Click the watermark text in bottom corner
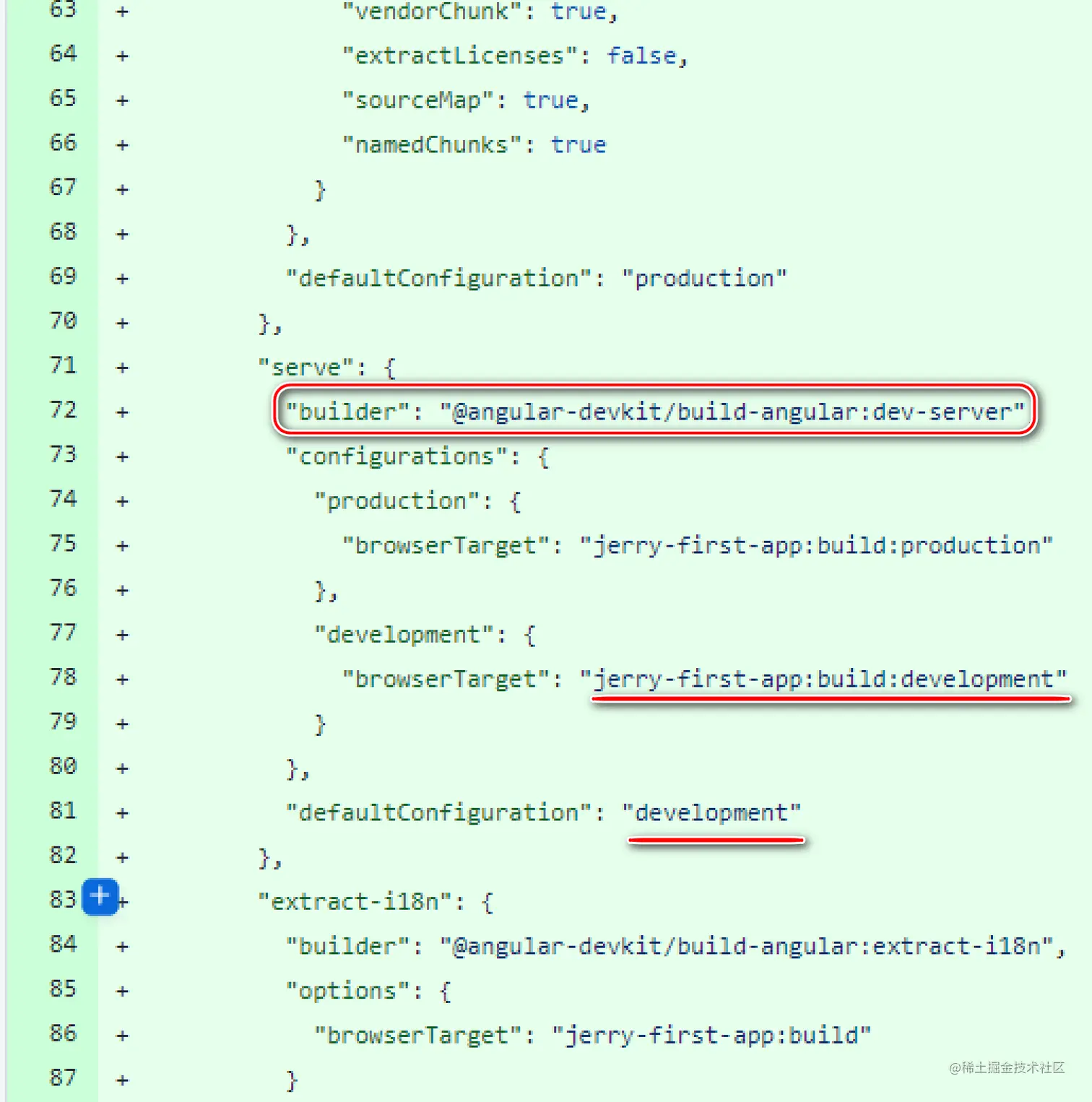Screen dimensions: 1092x1102 (1007, 1067)
